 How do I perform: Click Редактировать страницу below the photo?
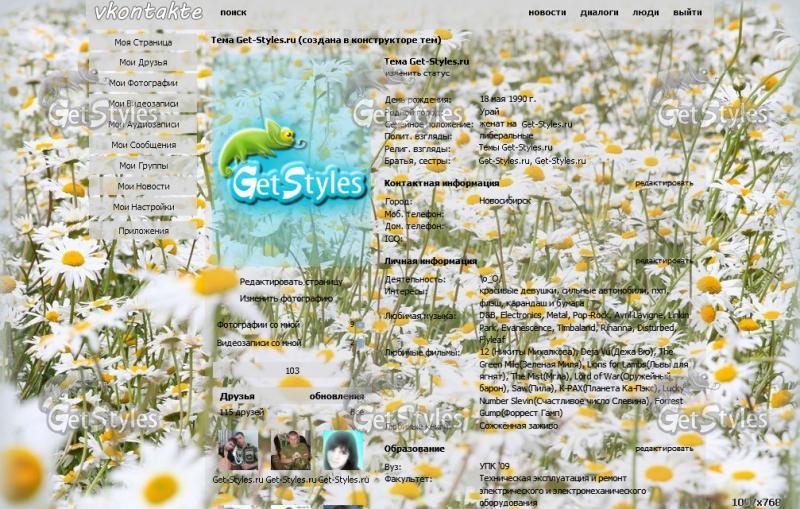[290, 282]
